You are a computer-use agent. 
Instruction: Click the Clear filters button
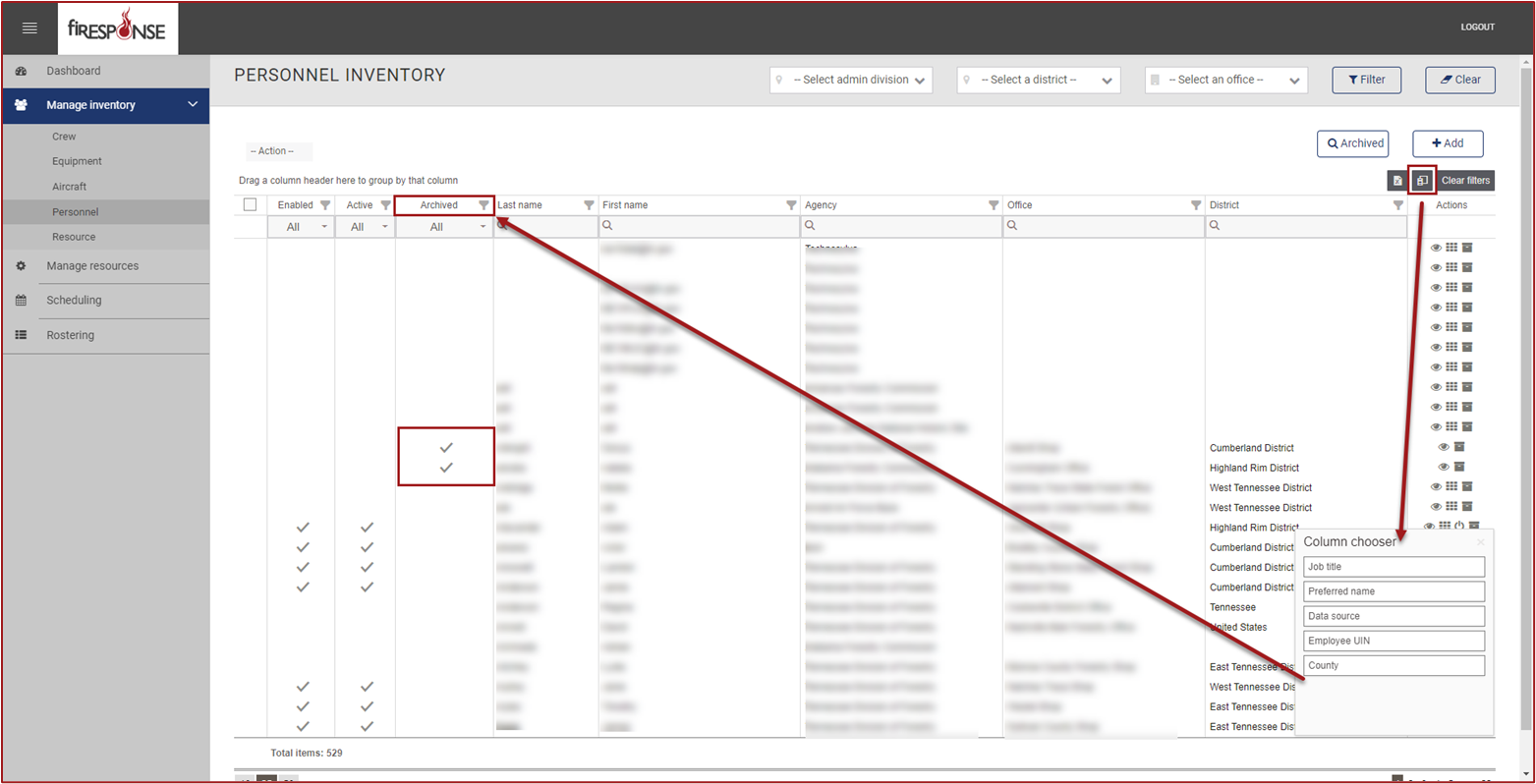click(1465, 181)
